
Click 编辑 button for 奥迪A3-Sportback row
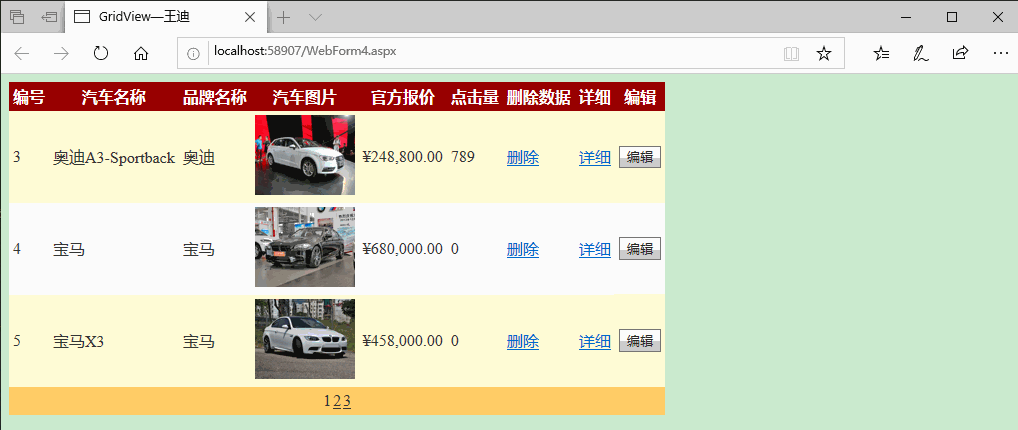pyautogui.click(x=639, y=157)
